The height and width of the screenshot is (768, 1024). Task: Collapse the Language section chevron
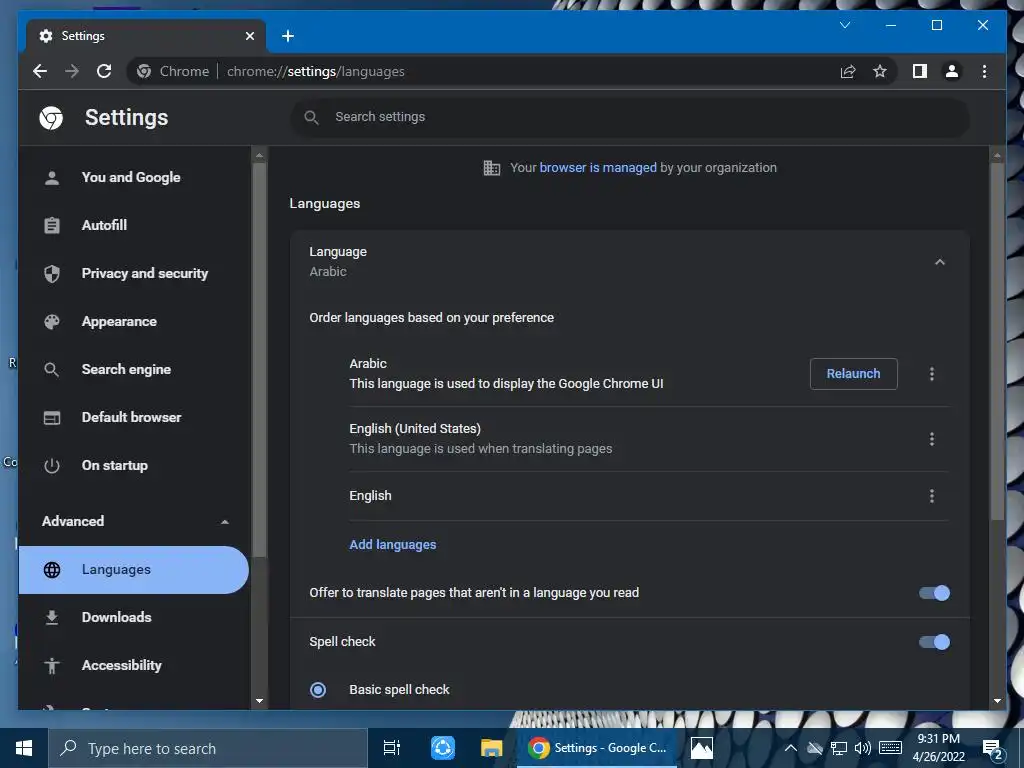(x=940, y=262)
